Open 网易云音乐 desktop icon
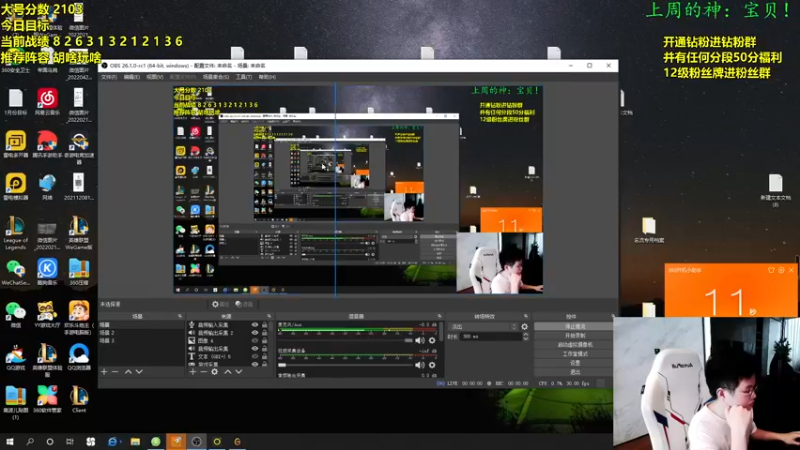Screen dimensions: 800x450 [47, 102]
